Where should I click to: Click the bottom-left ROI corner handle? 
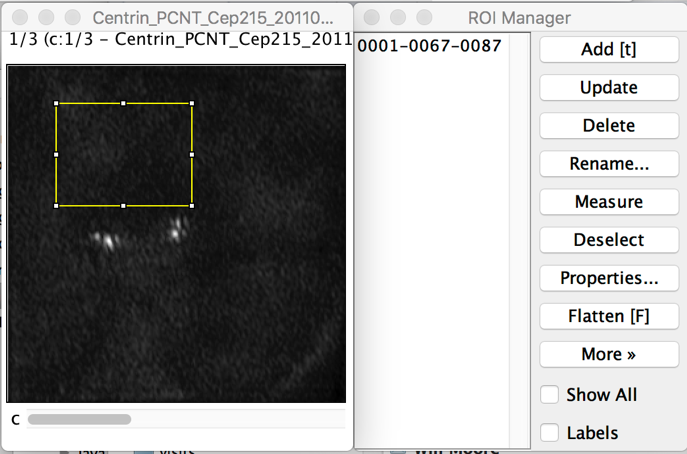pos(56,206)
